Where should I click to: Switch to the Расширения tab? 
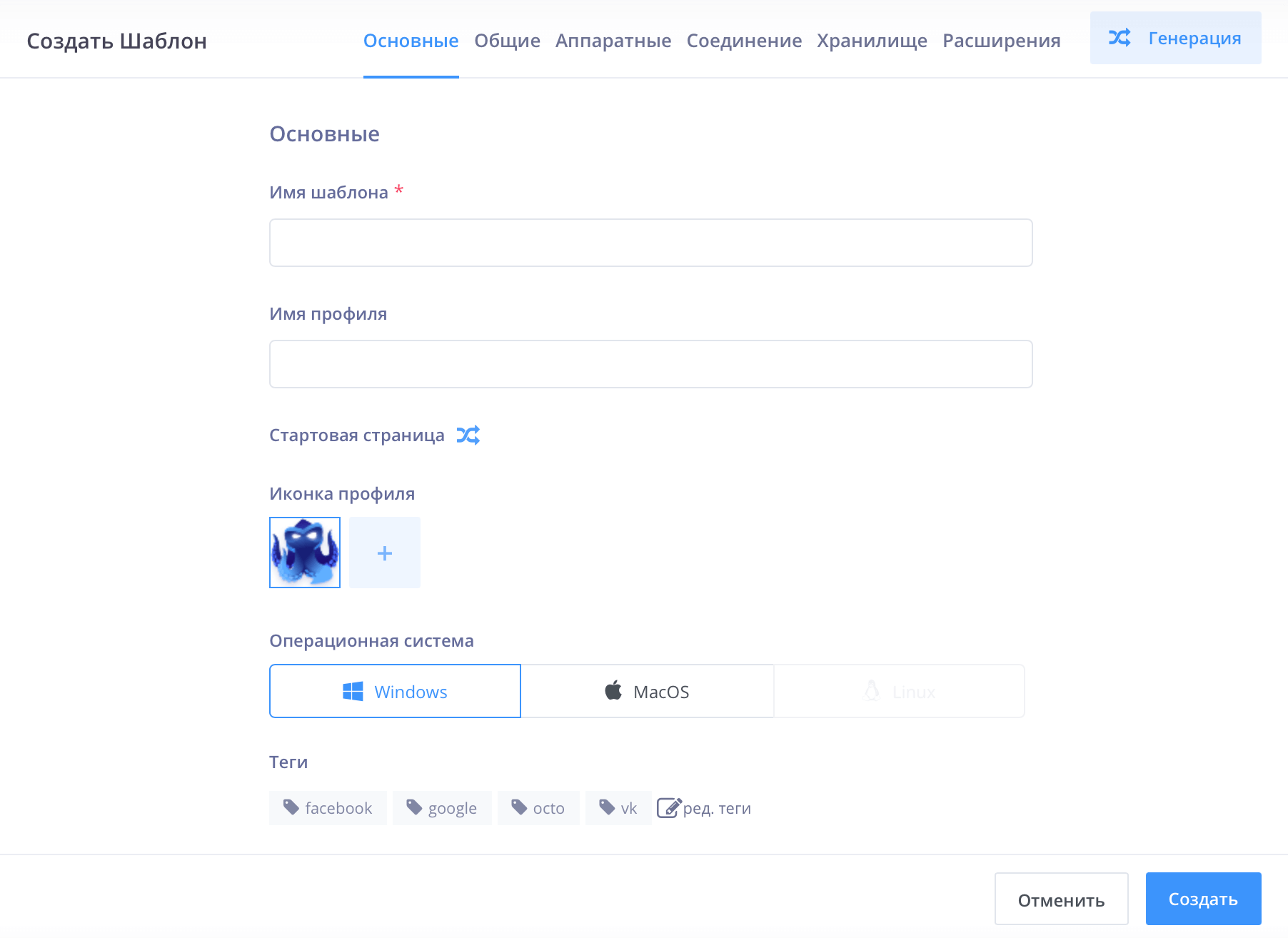[x=1001, y=41]
